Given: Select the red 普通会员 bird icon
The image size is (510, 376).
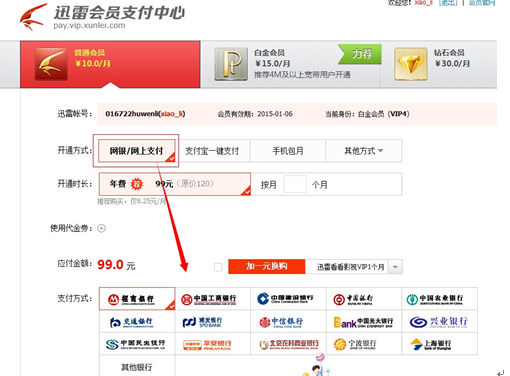Looking at the screenshot, I should 51,64.
